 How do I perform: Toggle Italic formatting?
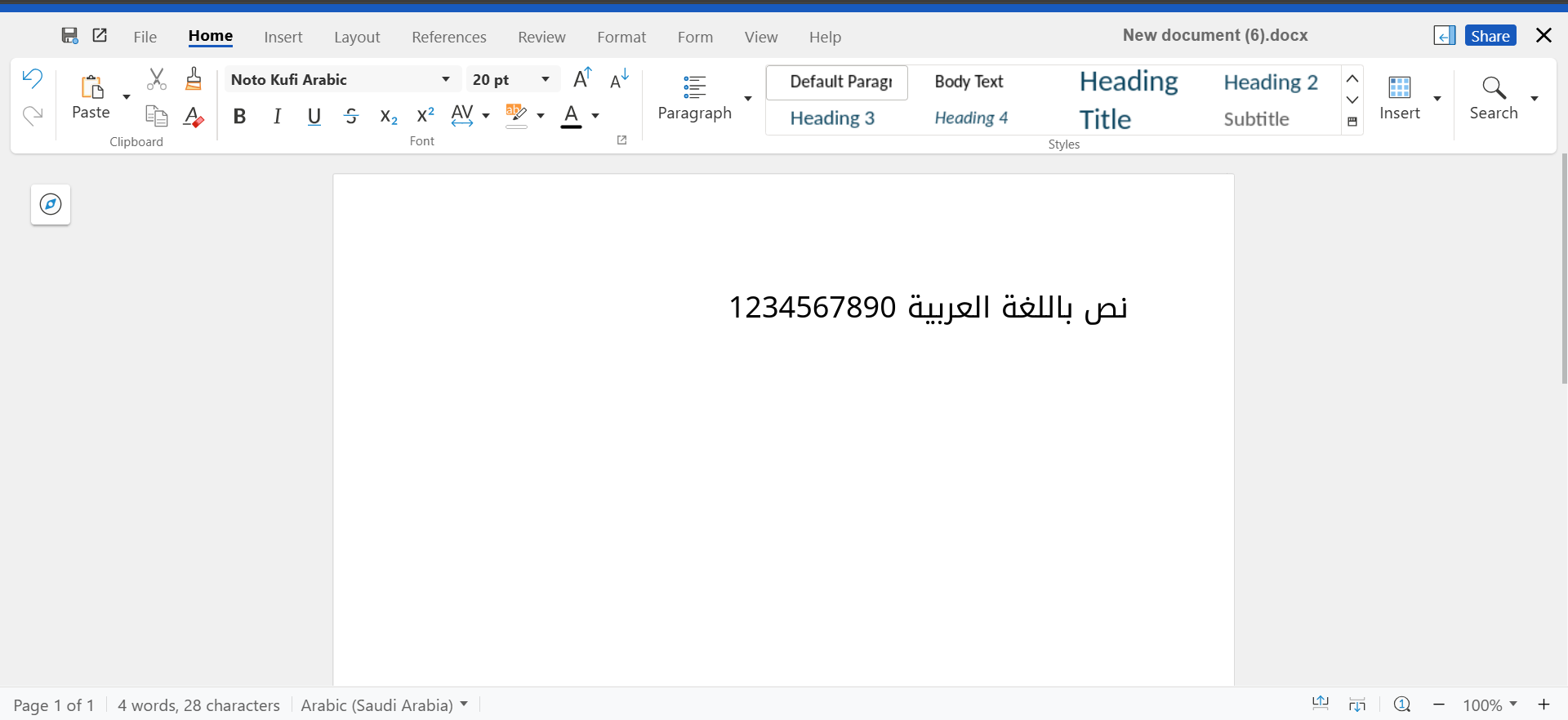(x=277, y=117)
